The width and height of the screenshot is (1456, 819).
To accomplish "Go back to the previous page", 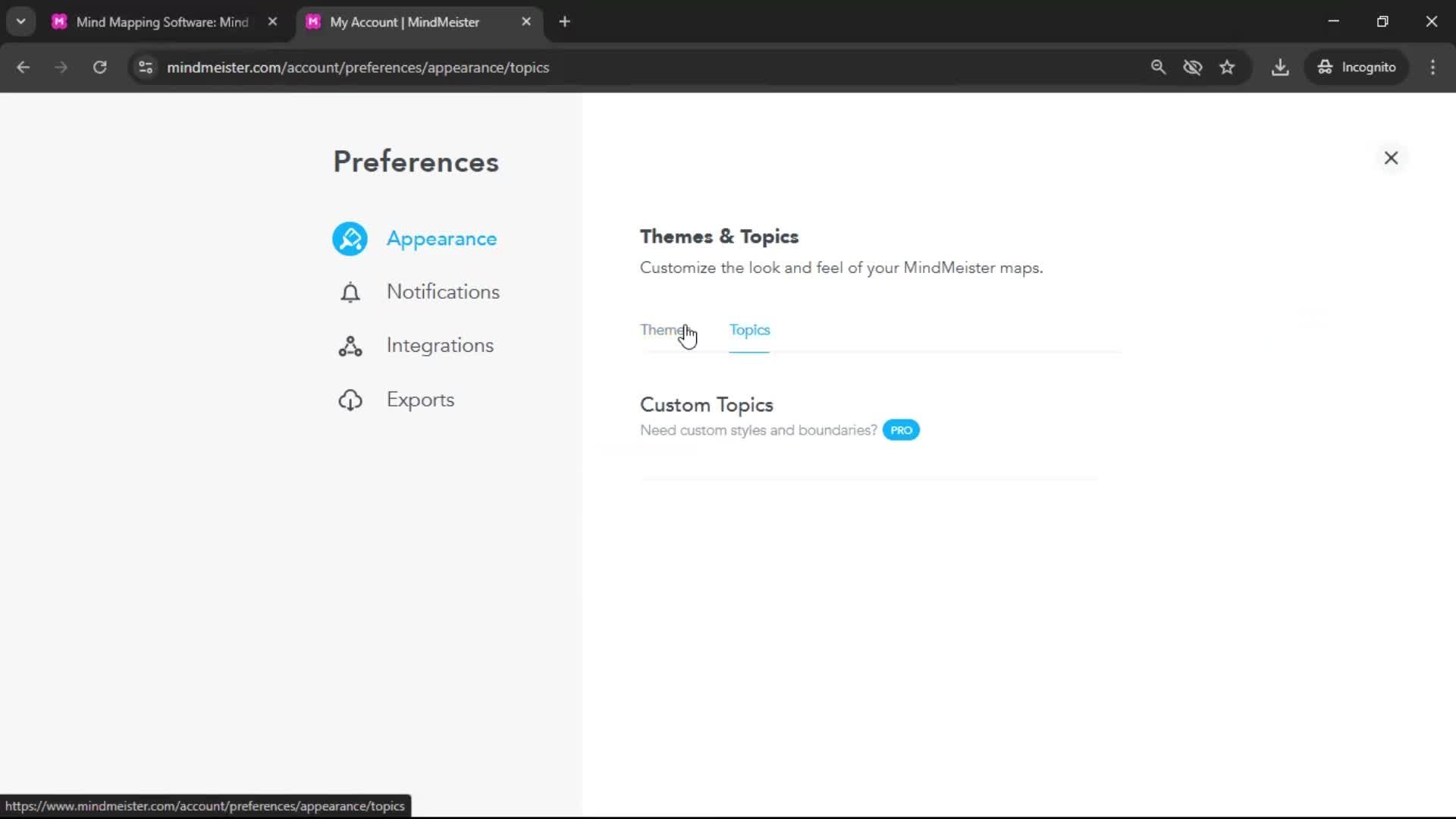I will pos(24,67).
